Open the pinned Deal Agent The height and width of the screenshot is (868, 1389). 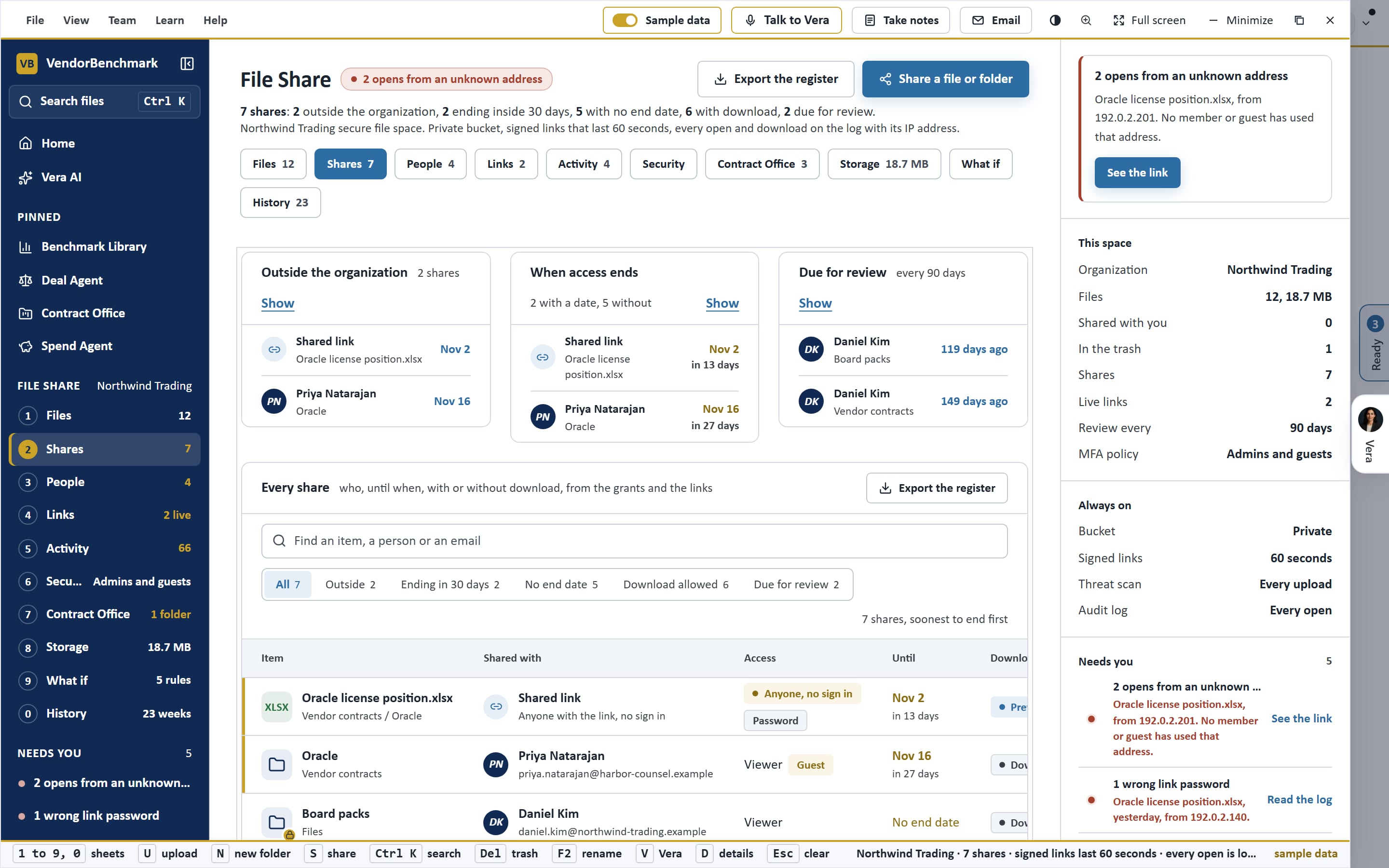click(x=105, y=280)
